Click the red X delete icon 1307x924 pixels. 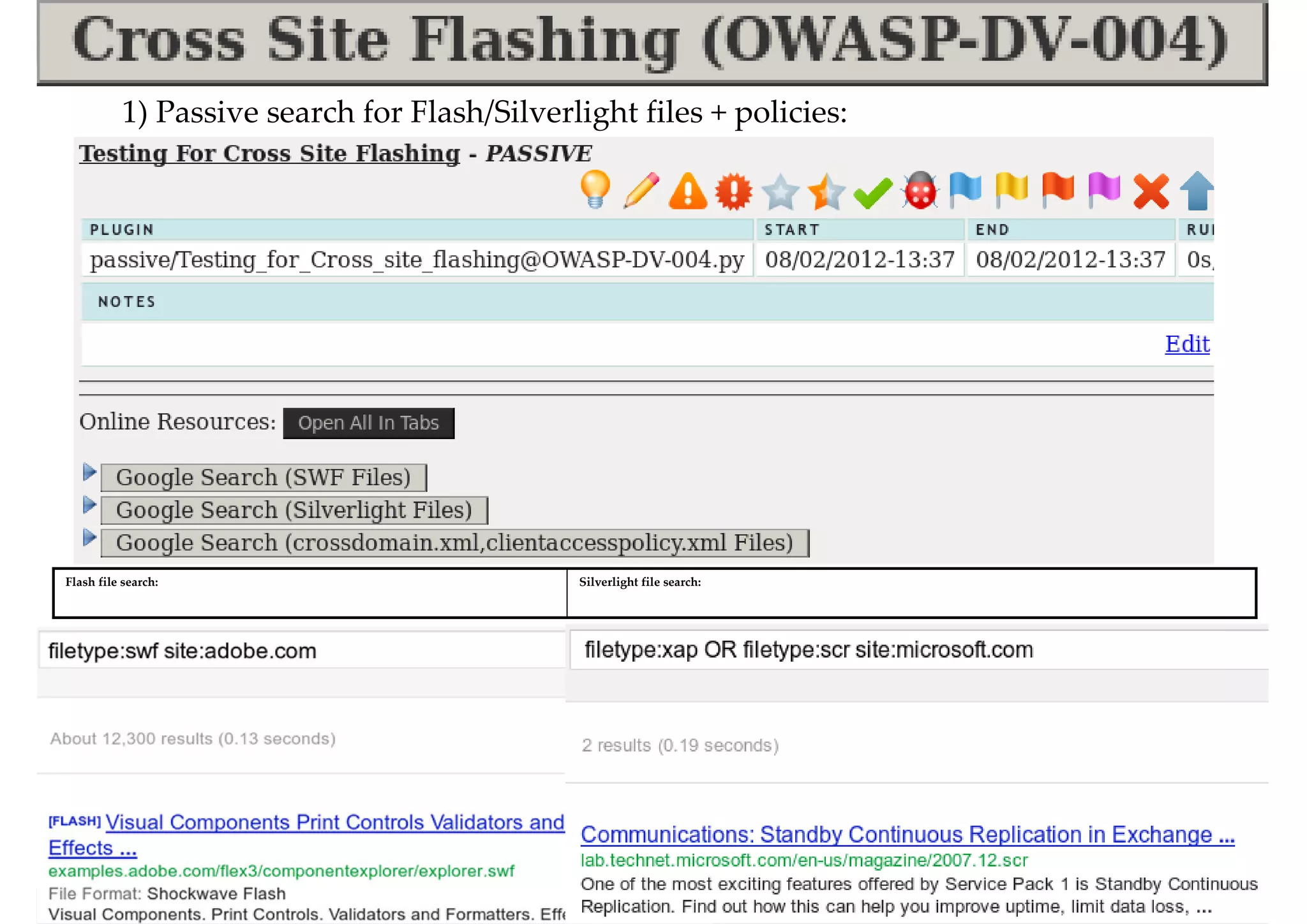point(1151,191)
